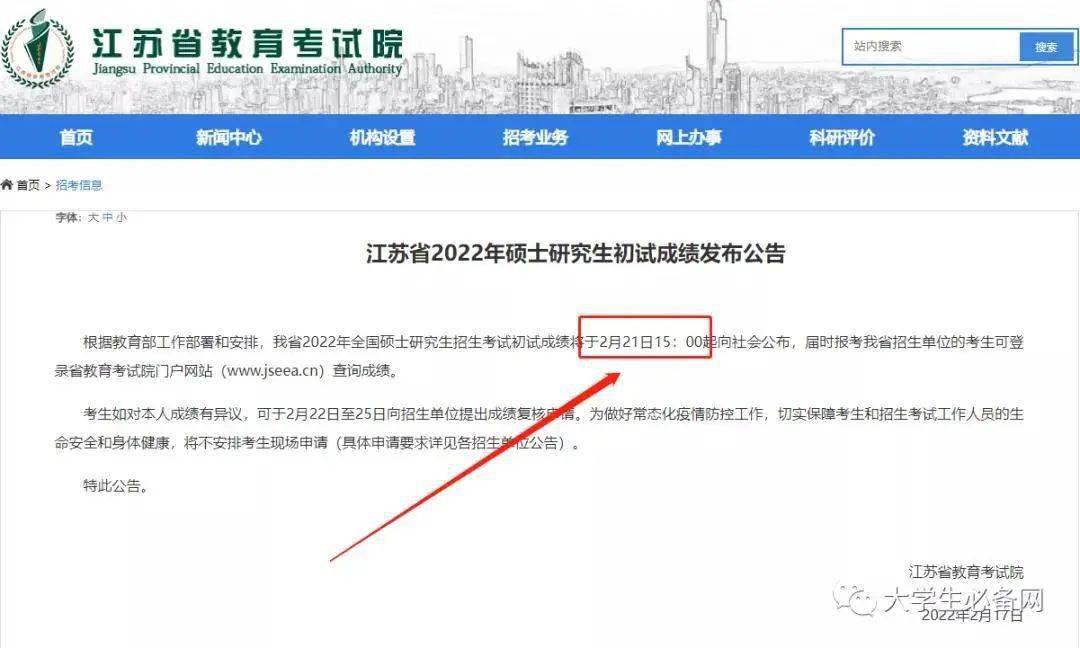Viewport: 1080px width, 648px height.
Task: Click the highlighted 2月21日15:00 date text
Action: (650, 342)
